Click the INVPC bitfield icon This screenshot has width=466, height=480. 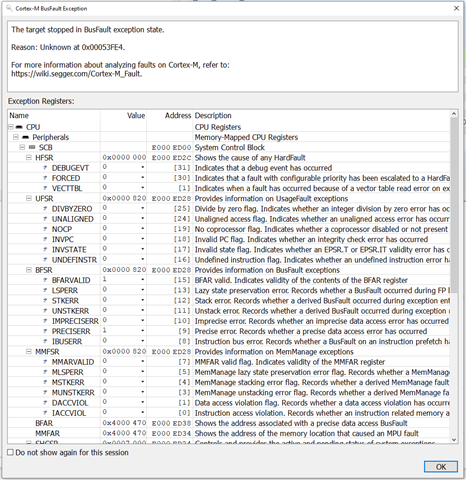click(x=45, y=239)
